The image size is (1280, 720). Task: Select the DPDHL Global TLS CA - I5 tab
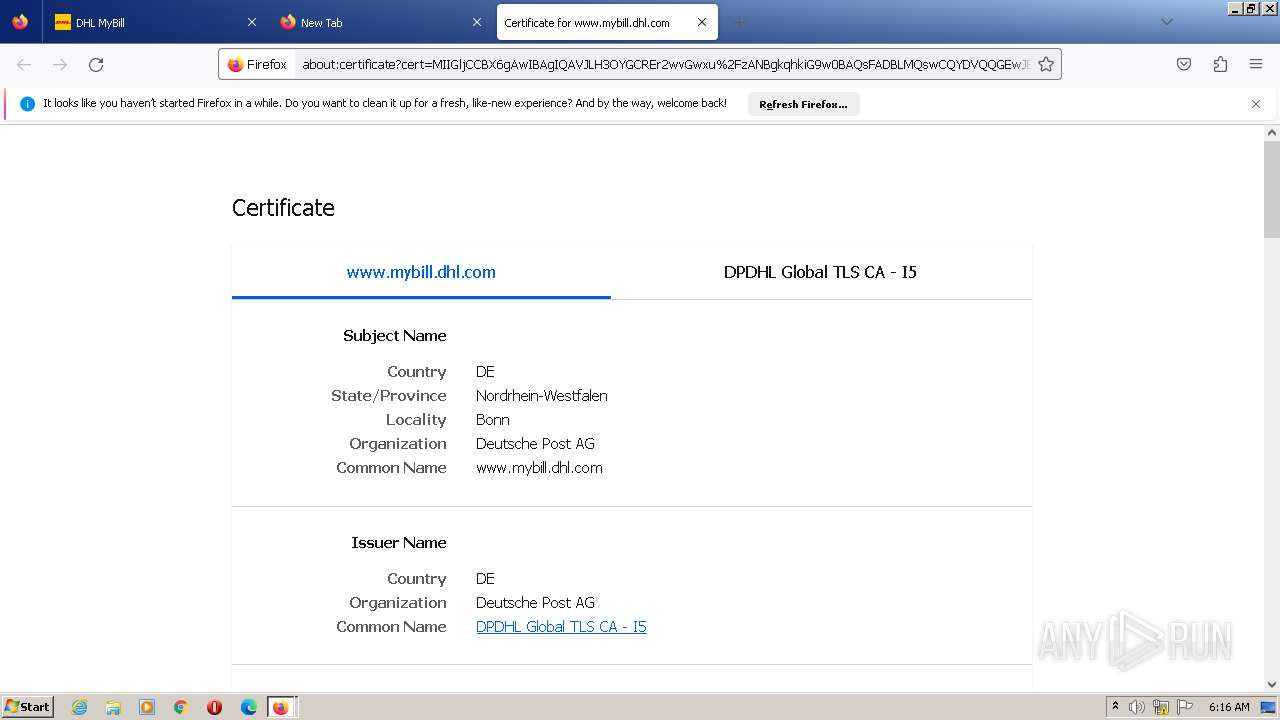[820, 272]
